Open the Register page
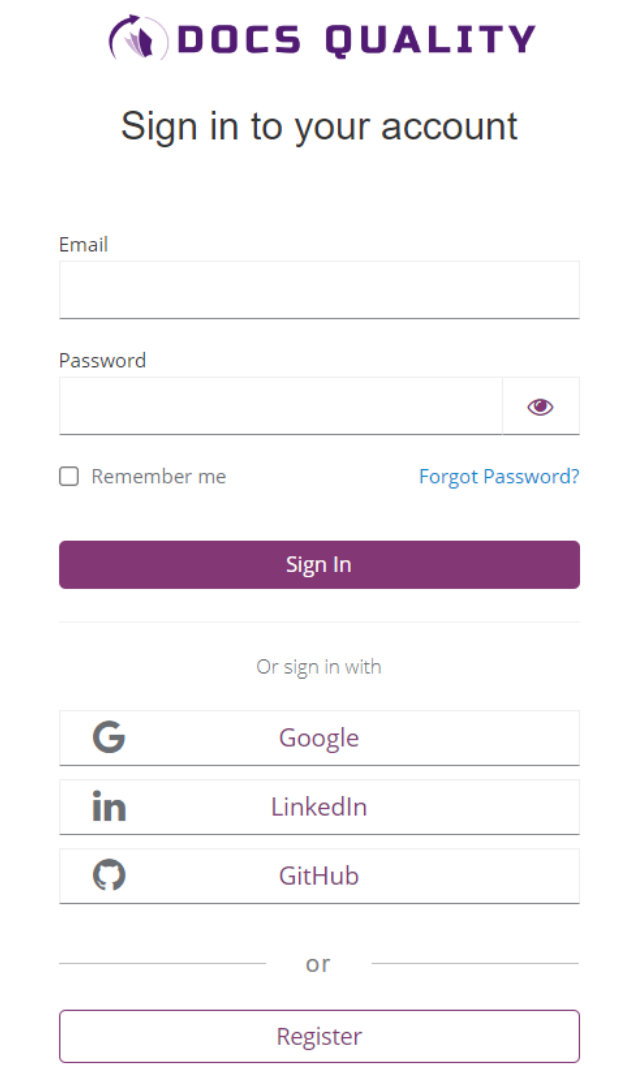637x1080 pixels. pyautogui.click(x=318, y=1036)
